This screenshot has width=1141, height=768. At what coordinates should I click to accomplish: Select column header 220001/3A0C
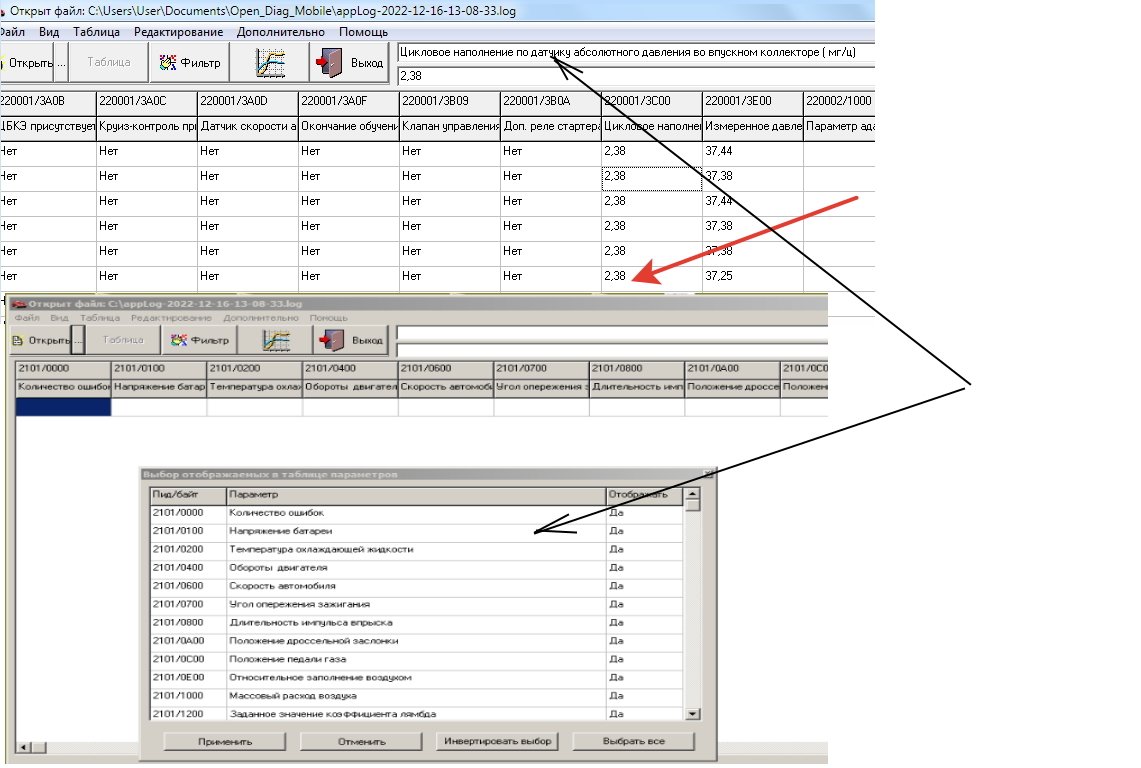point(146,101)
